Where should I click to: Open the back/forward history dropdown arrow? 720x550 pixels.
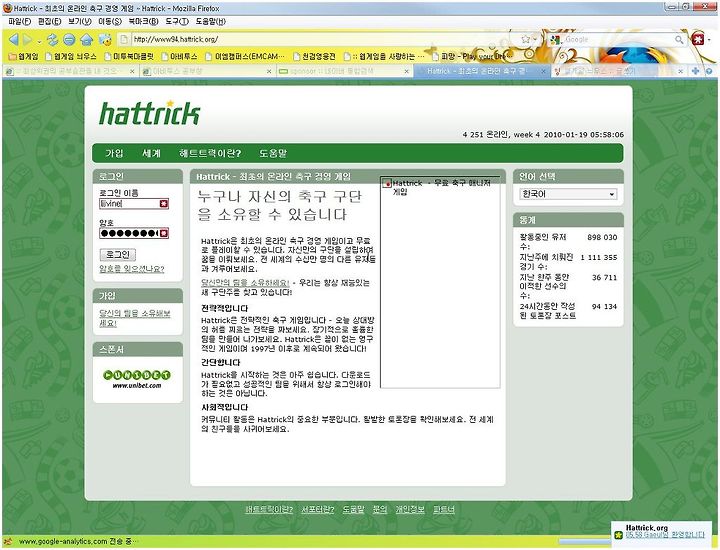[x=39, y=42]
